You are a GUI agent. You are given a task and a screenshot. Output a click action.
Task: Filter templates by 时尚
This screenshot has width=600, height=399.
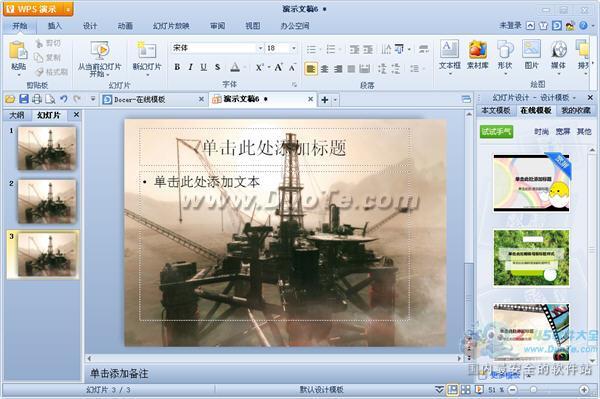tap(541, 132)
